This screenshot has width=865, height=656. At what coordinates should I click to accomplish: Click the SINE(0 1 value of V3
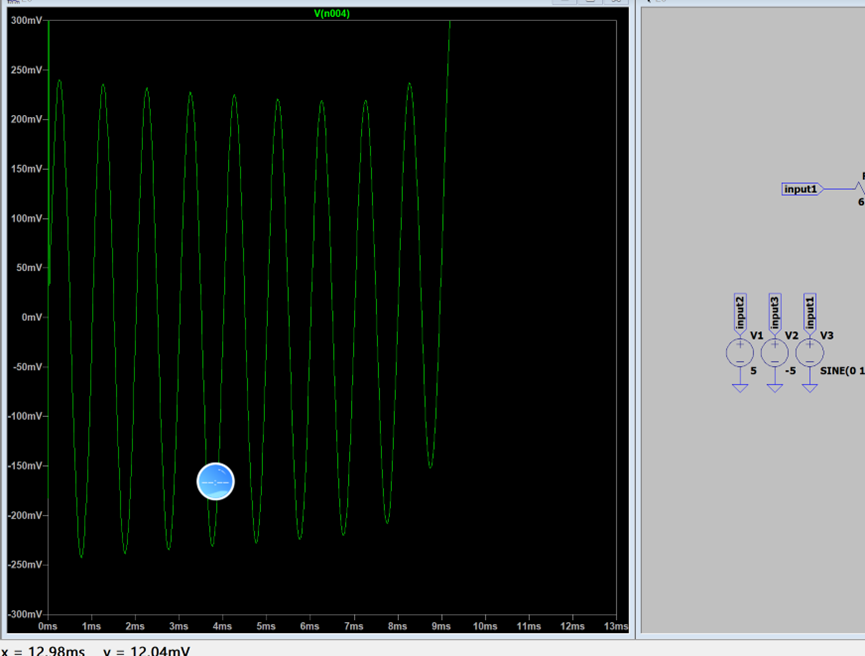[842, 371]
